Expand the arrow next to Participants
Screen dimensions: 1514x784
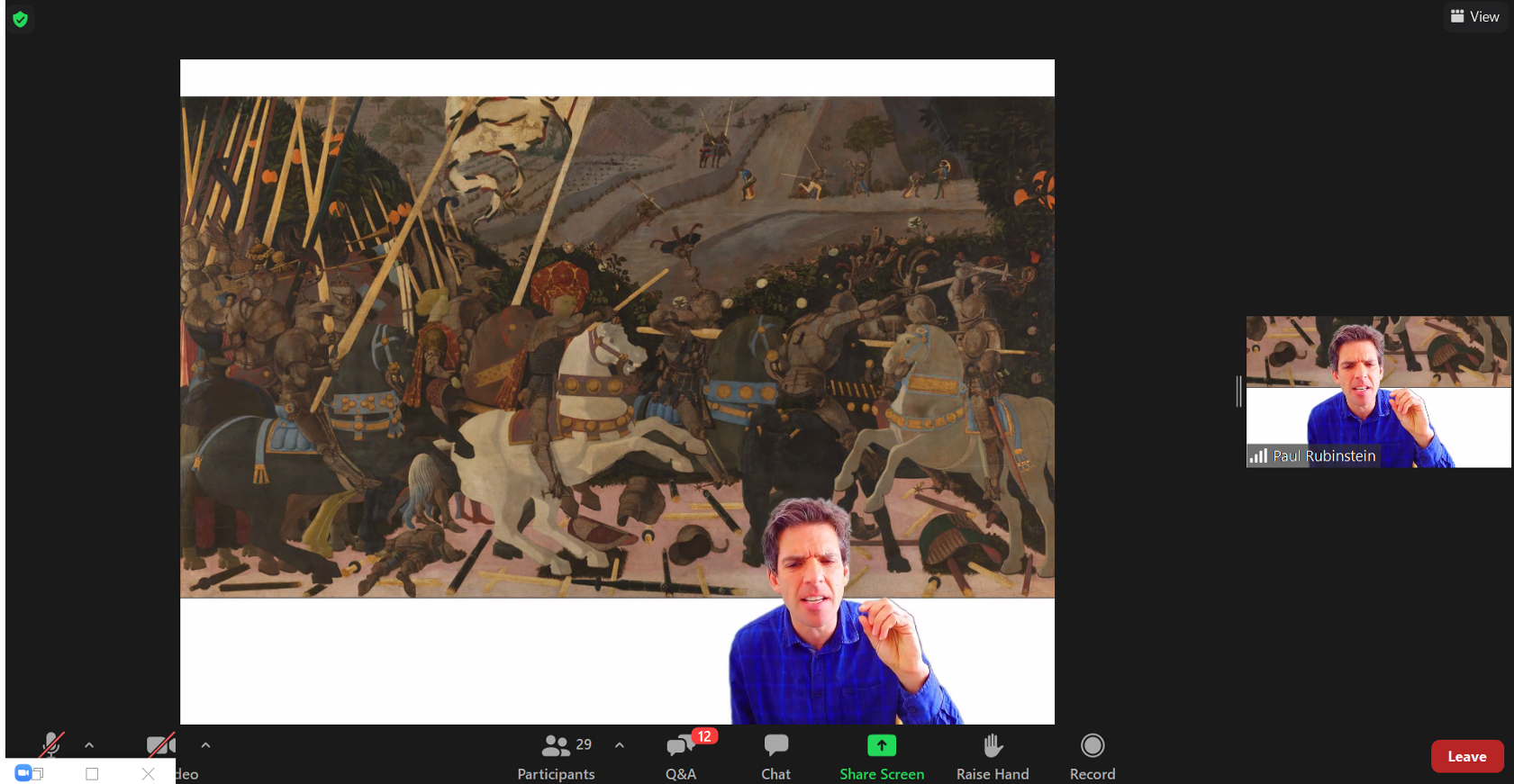620,745
